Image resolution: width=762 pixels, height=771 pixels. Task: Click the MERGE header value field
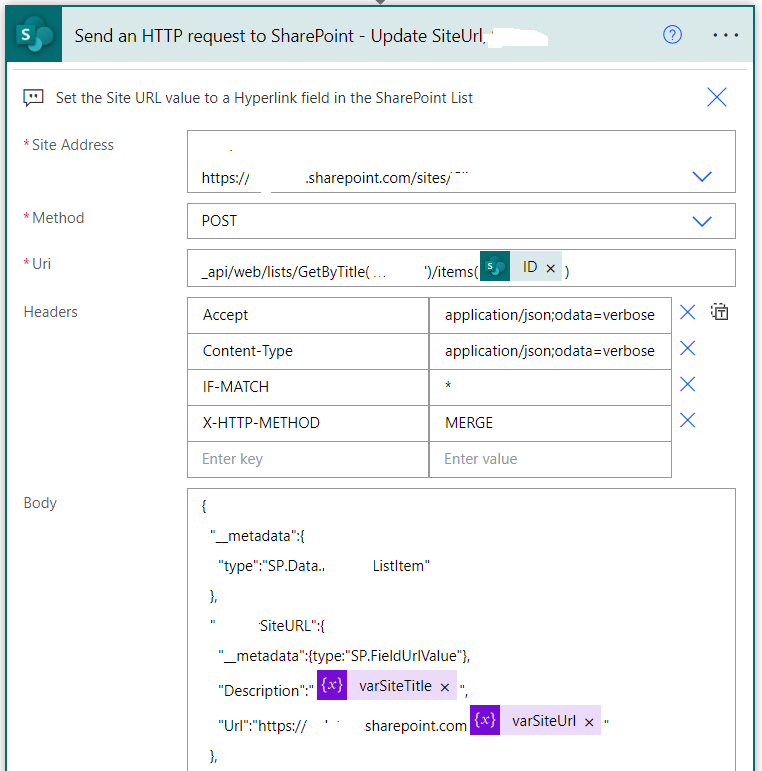click(550, 423)
